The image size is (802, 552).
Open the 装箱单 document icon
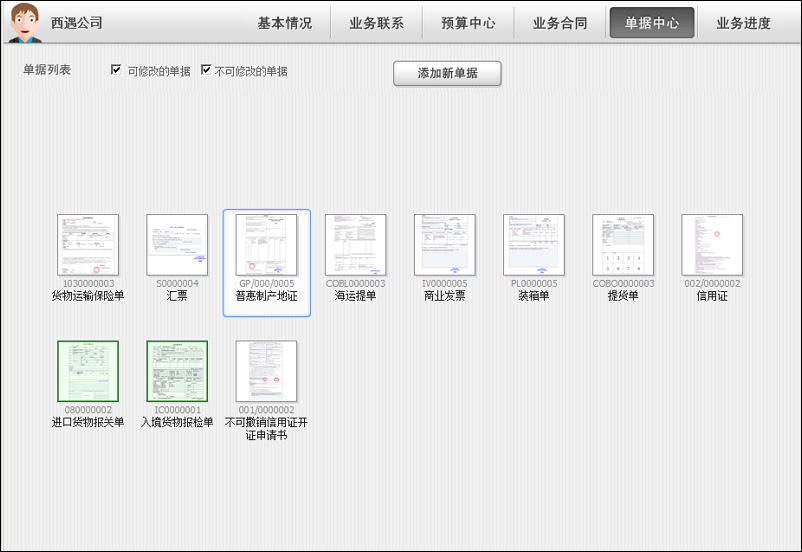[534, 245]
